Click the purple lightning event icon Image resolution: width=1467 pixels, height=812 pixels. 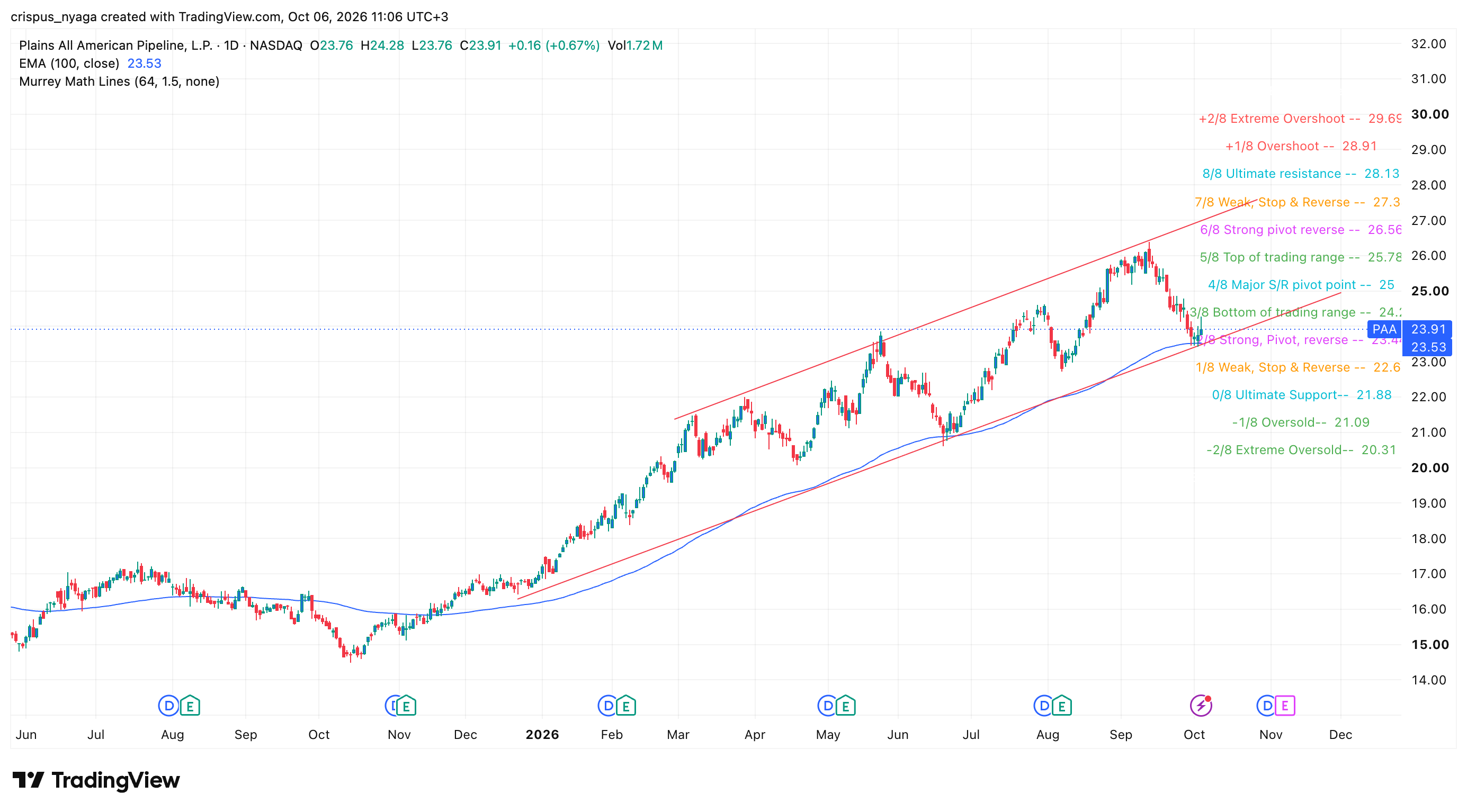1201,706
